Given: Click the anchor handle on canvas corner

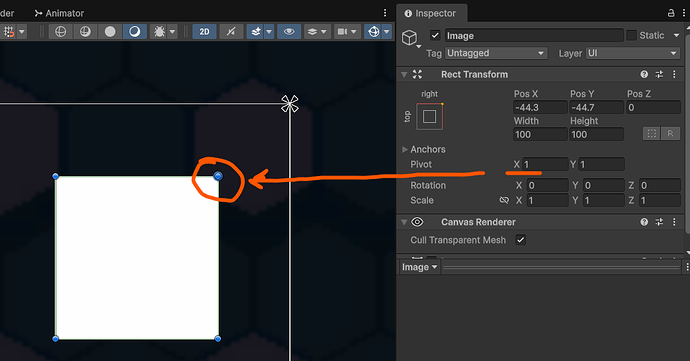Looking at the screenshot, I should point(290,104).
